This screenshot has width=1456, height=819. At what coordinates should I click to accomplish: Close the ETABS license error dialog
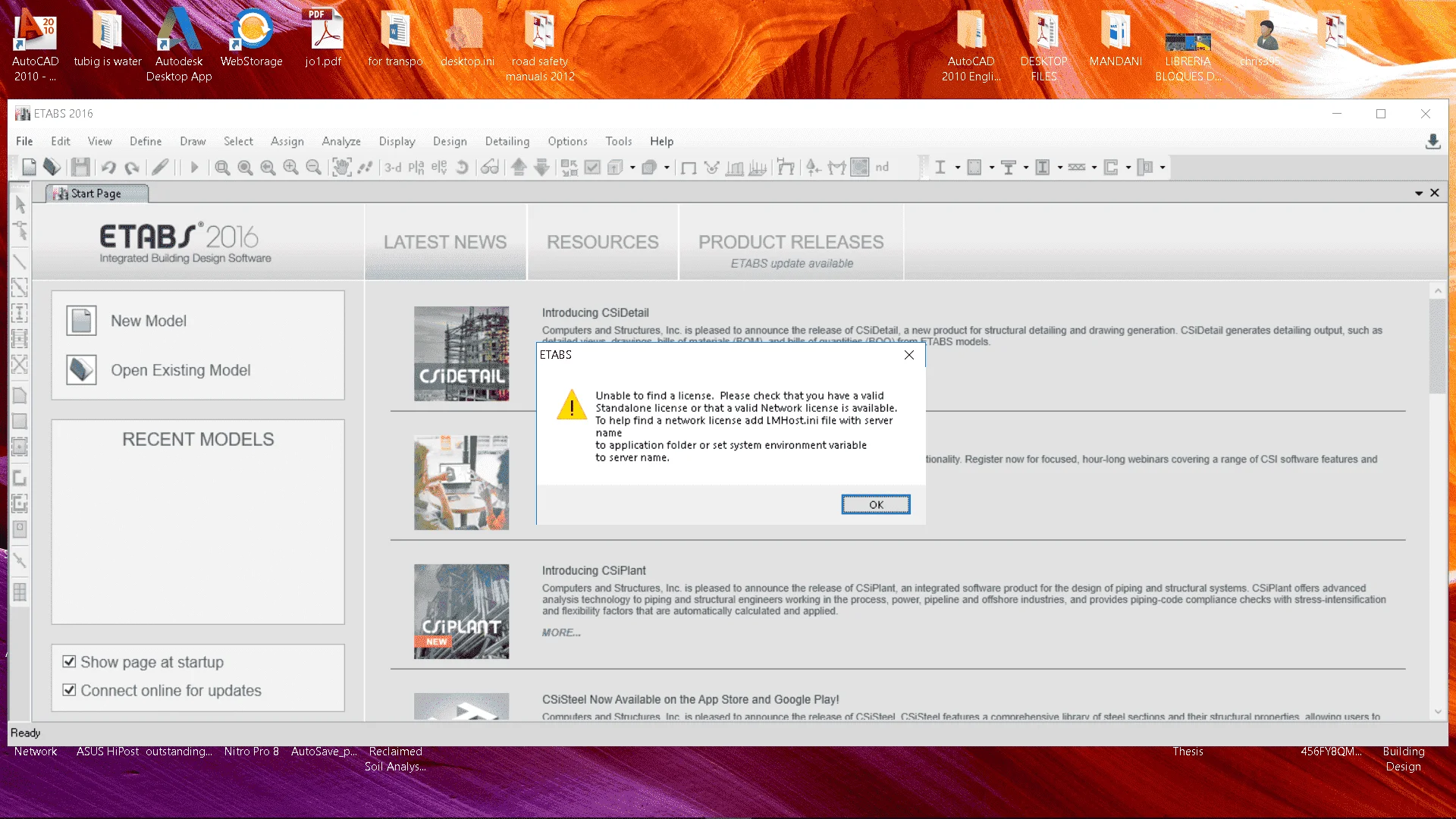tap(909, 355)
